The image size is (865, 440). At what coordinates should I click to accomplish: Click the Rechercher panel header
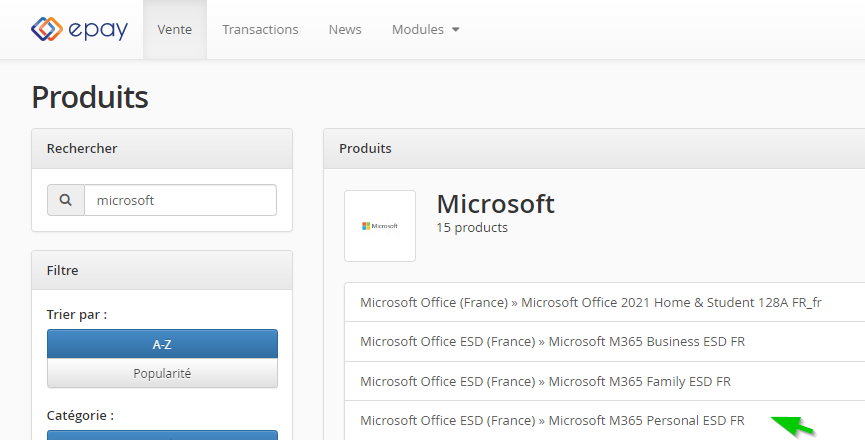162,149
